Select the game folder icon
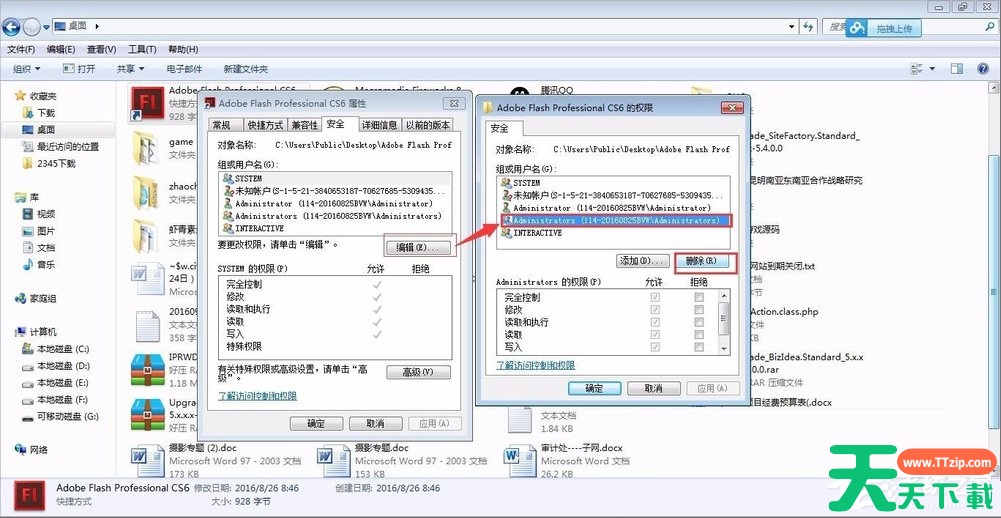This screenshot has width=1001, height=518. pos(145,148)
